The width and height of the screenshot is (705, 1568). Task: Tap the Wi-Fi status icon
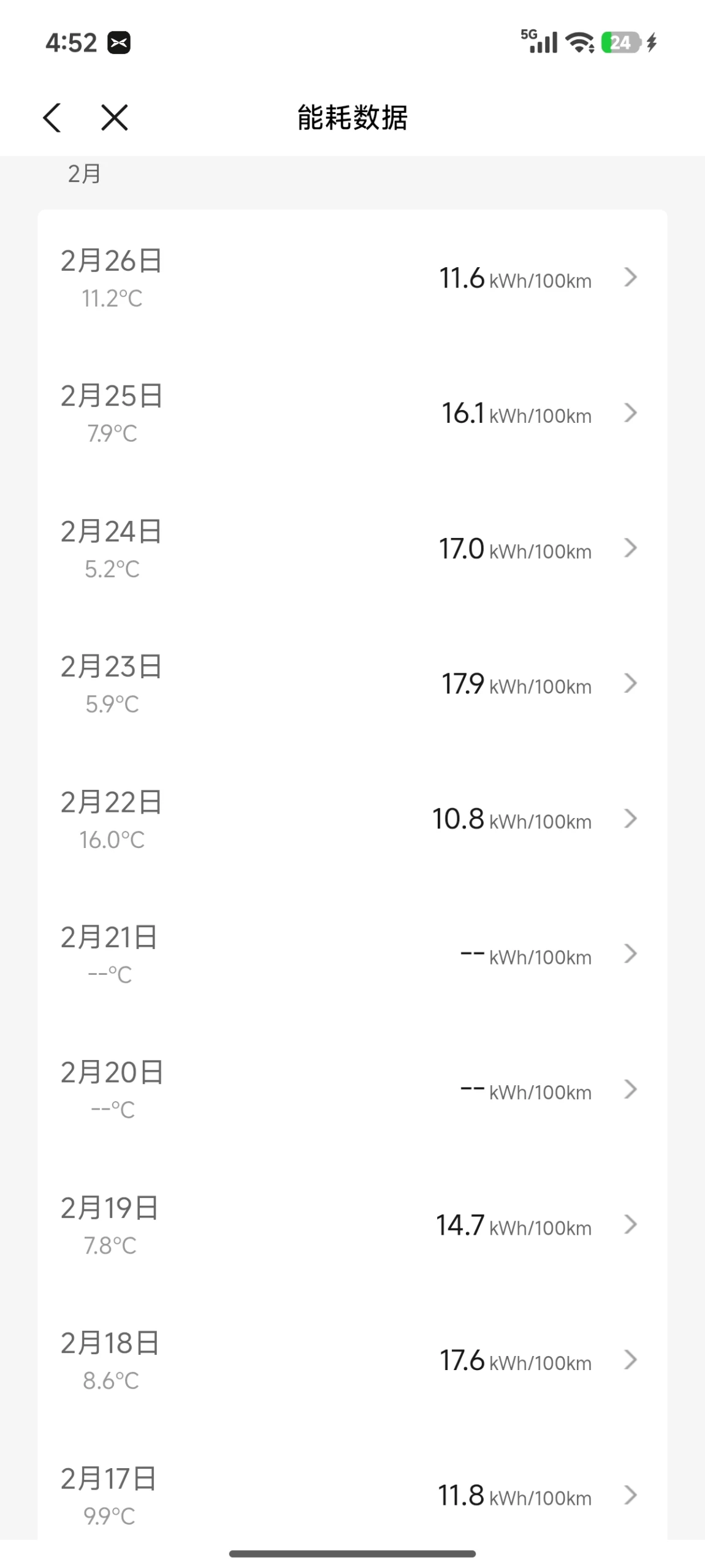(579, 43)
